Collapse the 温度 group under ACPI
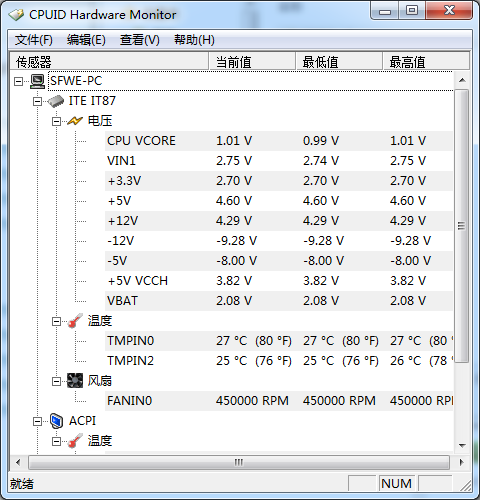The width and height of the screenshot is (480, 500). click(56, 441)
